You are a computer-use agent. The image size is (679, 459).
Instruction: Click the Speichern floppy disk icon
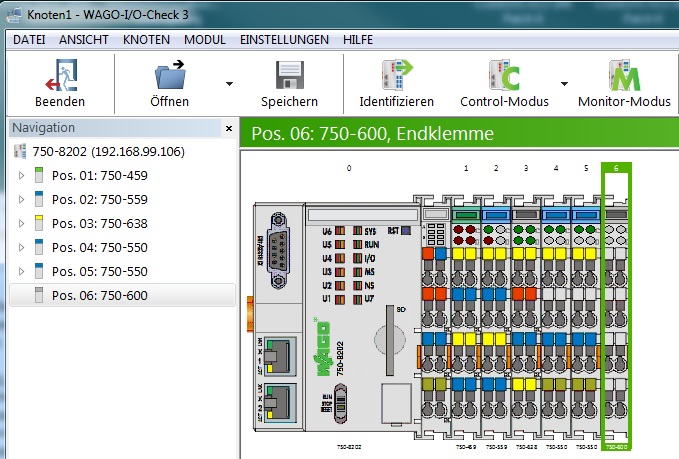tap(289, 76)
